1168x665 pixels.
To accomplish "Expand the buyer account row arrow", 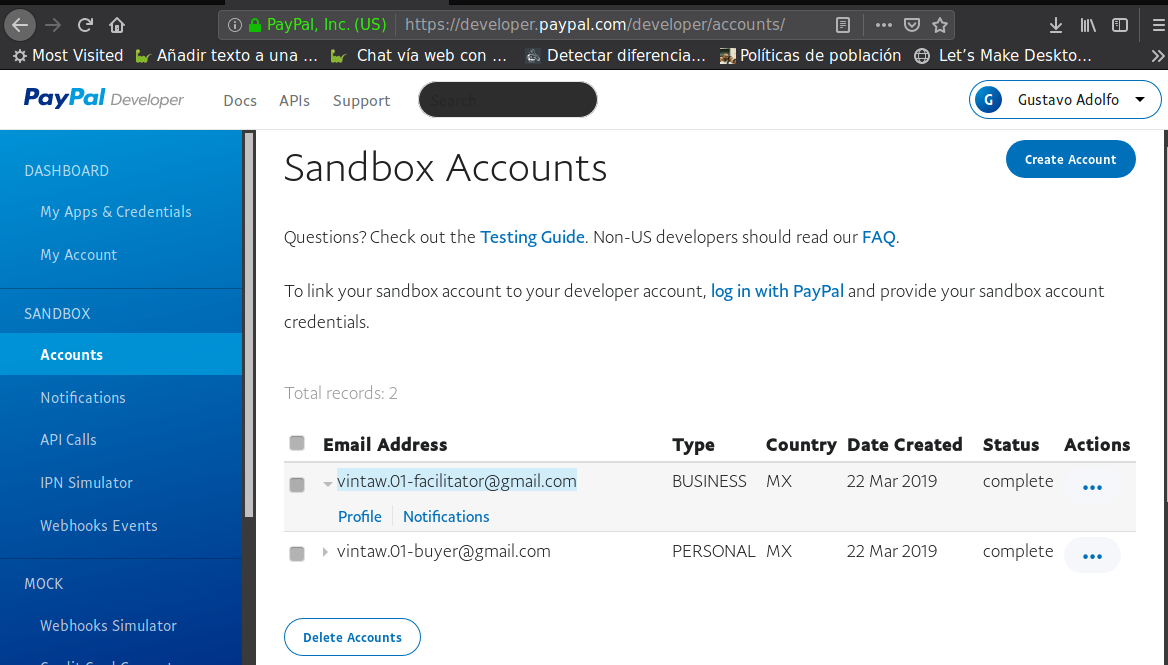I will point(325,552).
